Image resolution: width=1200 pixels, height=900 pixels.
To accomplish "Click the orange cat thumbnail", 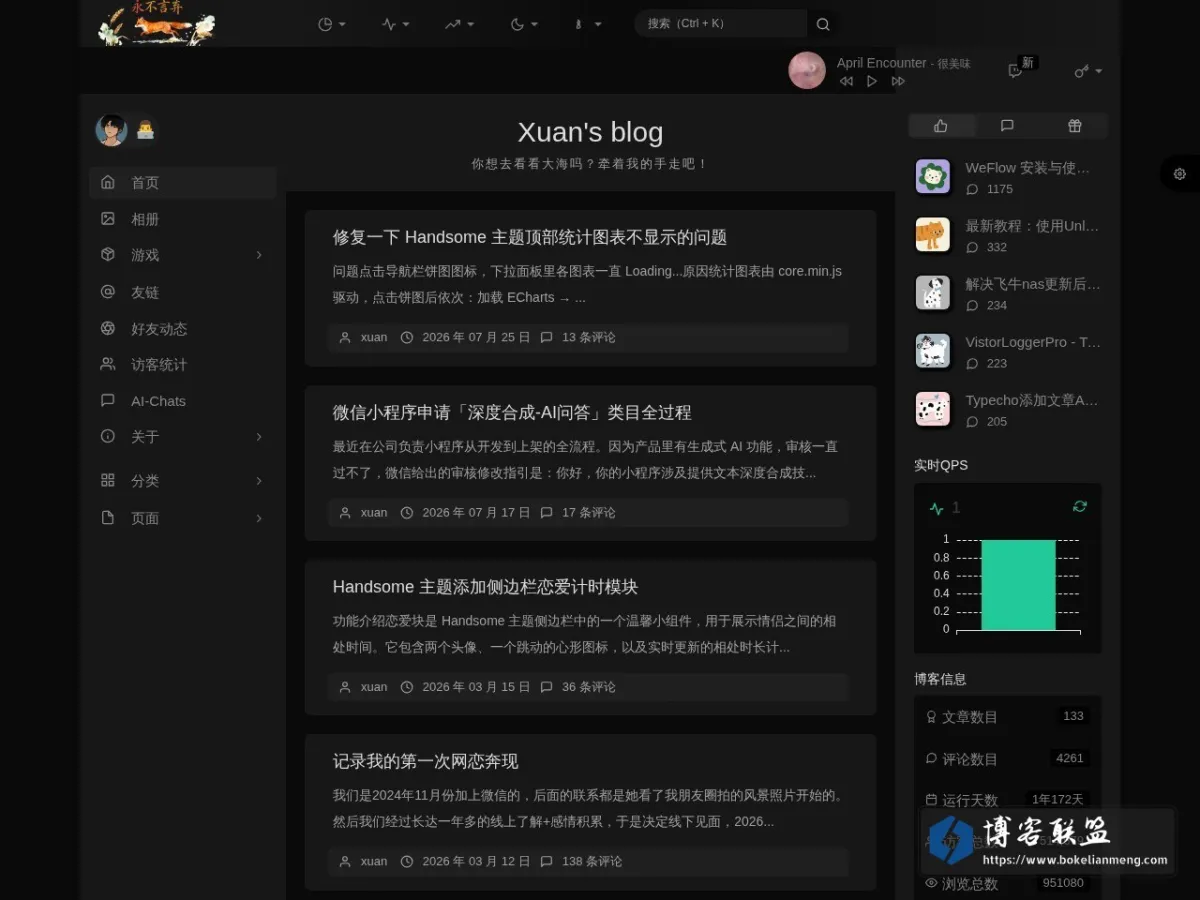I will click(x=933, y=235).
